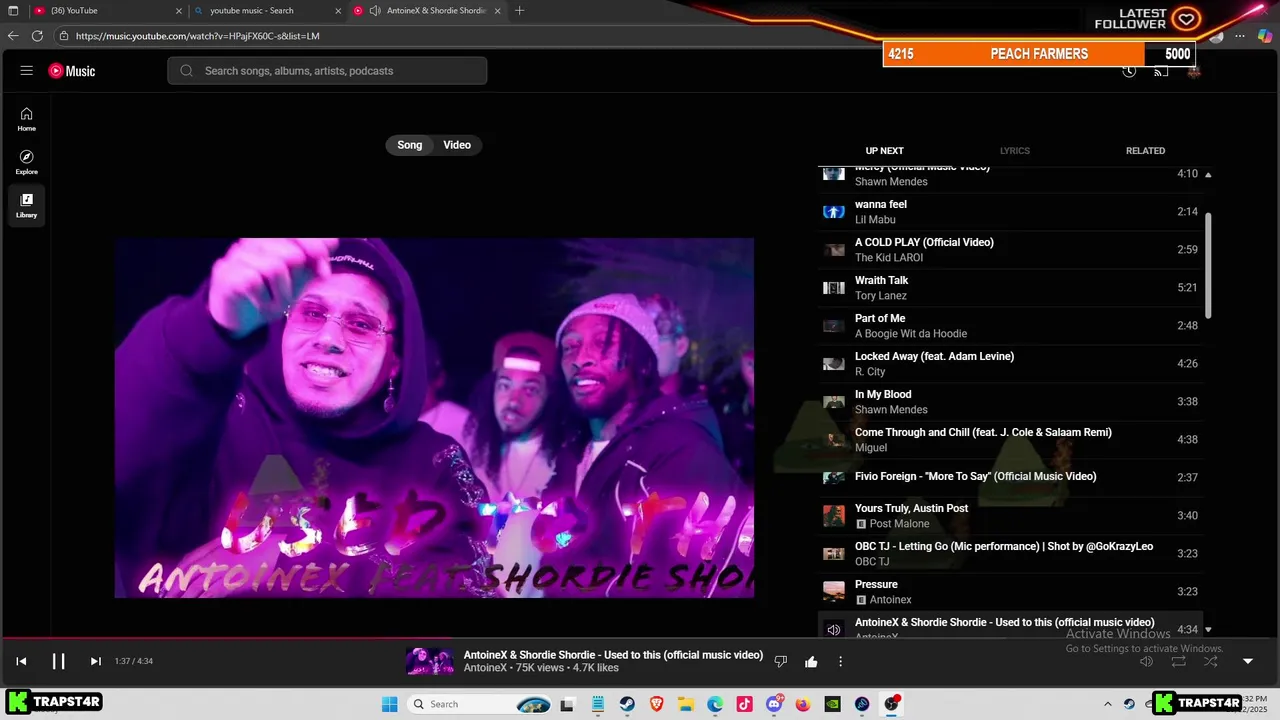
Task: Switch to Song mode
Action: [410, 145]
